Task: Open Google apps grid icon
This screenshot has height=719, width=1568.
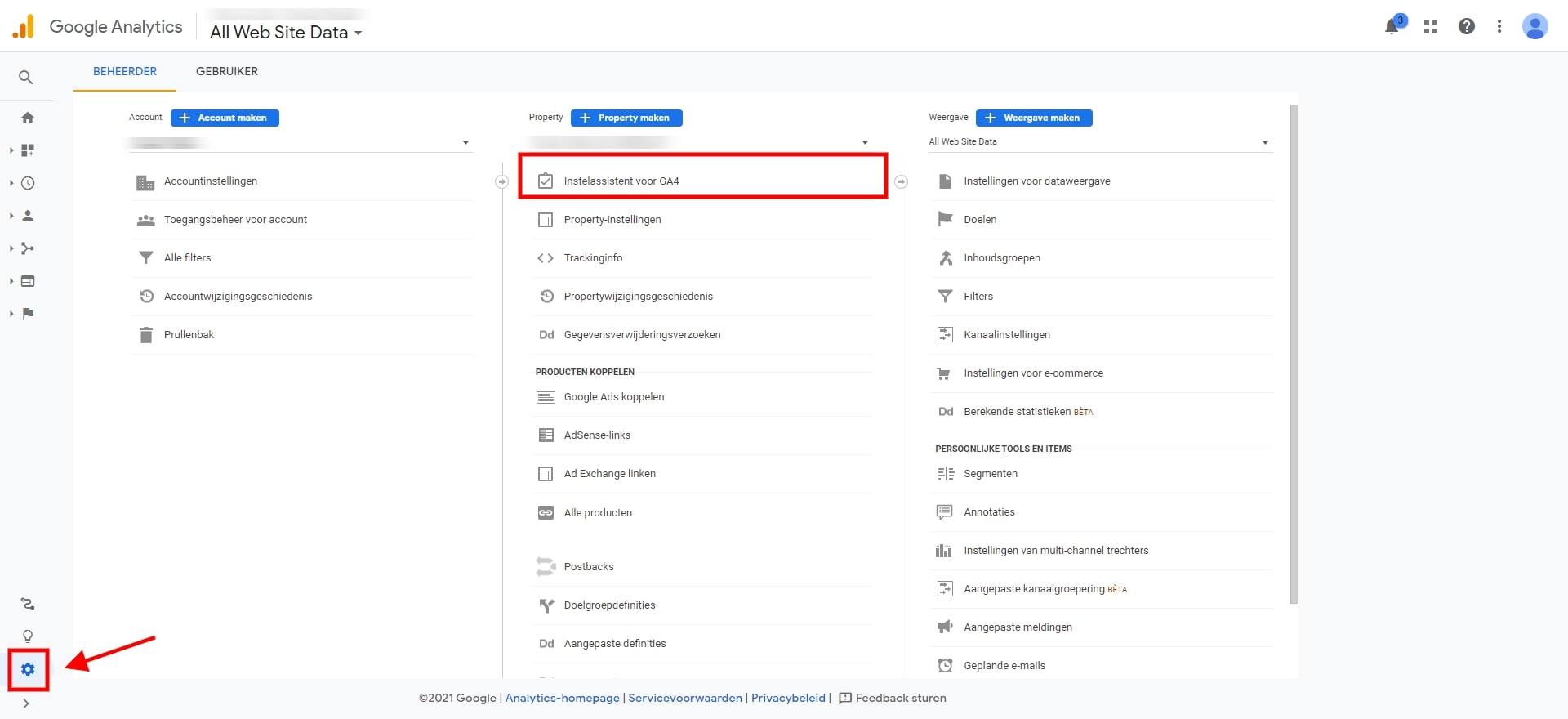Action: click(1431, 27)
